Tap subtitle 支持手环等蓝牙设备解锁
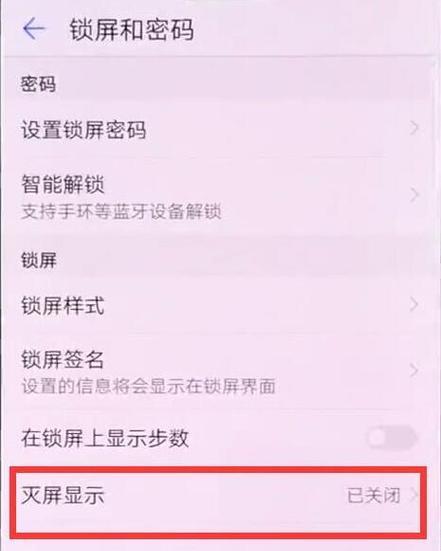 pos(121,212)
